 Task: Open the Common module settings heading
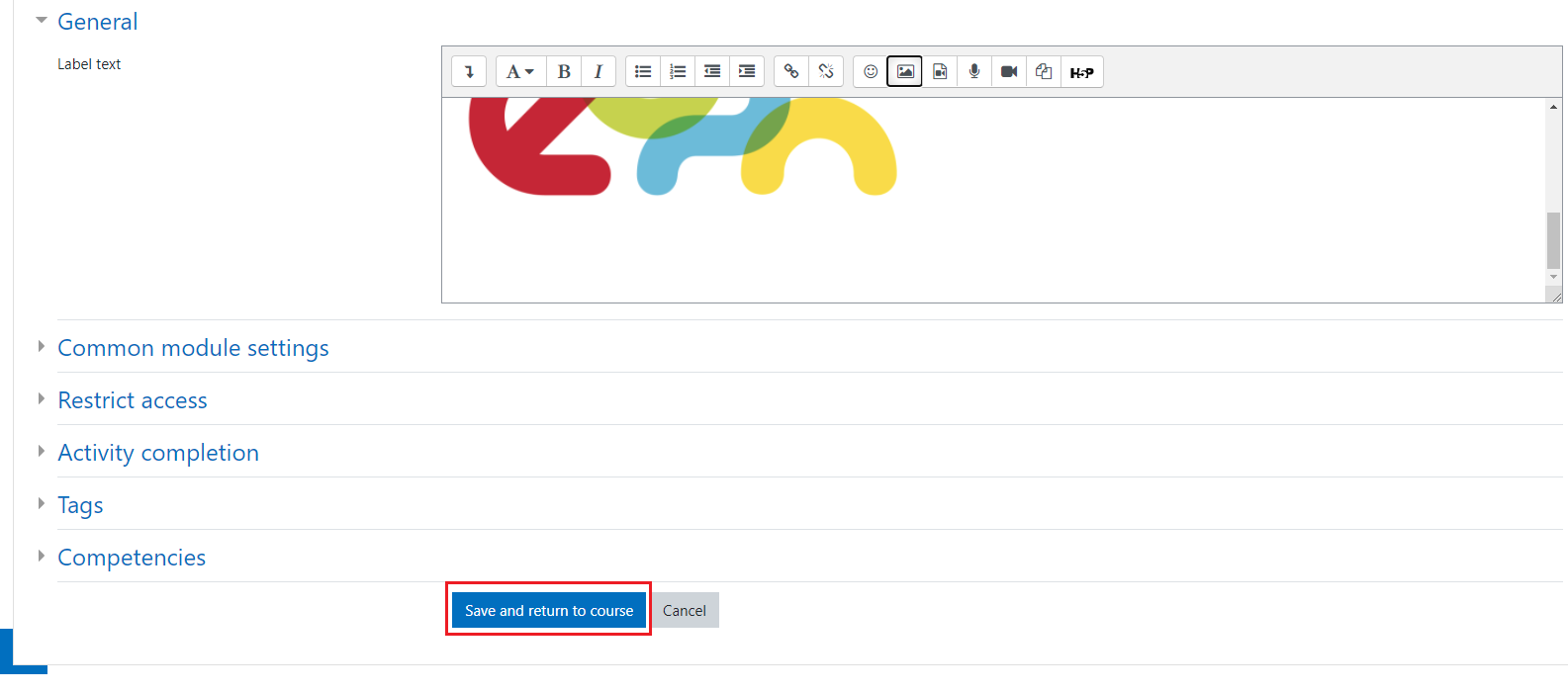[193, 348]
